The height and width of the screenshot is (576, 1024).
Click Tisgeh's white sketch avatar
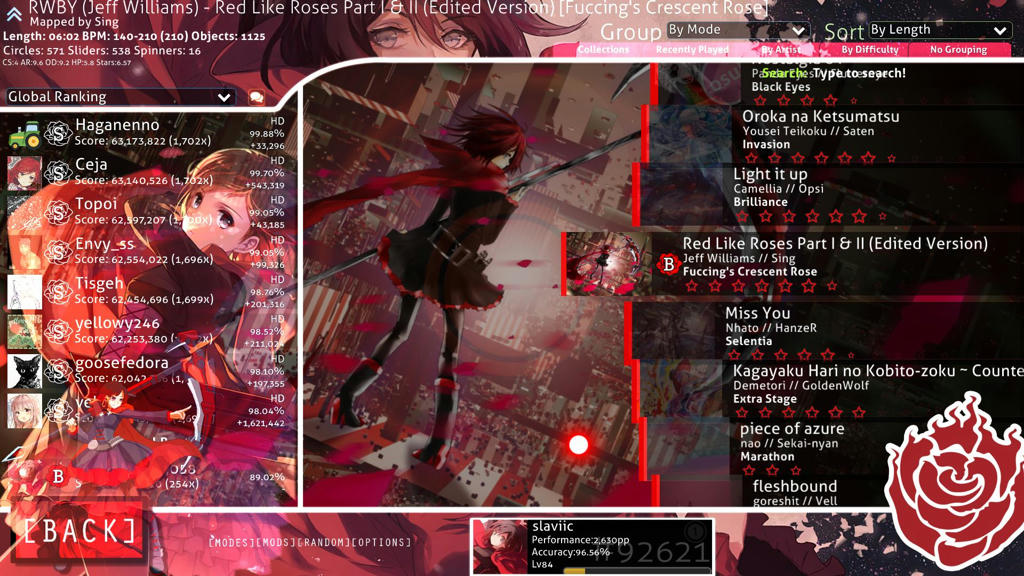point(25,291)
